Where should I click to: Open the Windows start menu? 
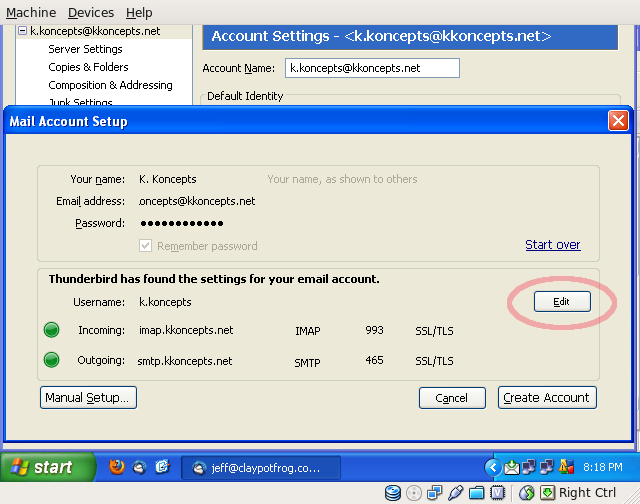click(47, 467)
